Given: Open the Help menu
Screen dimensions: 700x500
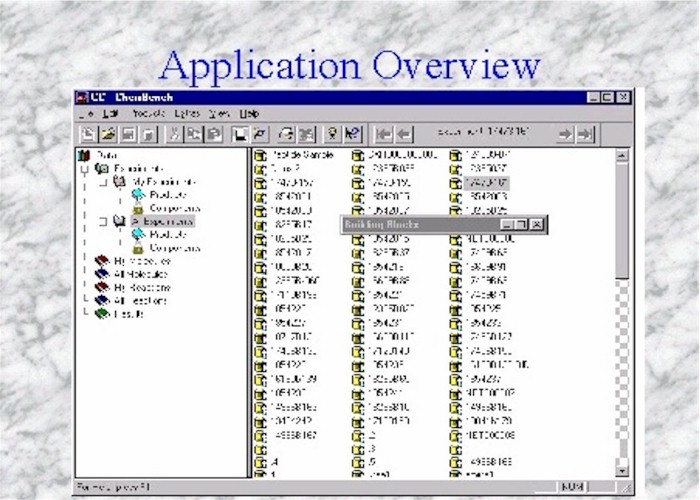Looking at the screenshot, I should coord(248,114).
